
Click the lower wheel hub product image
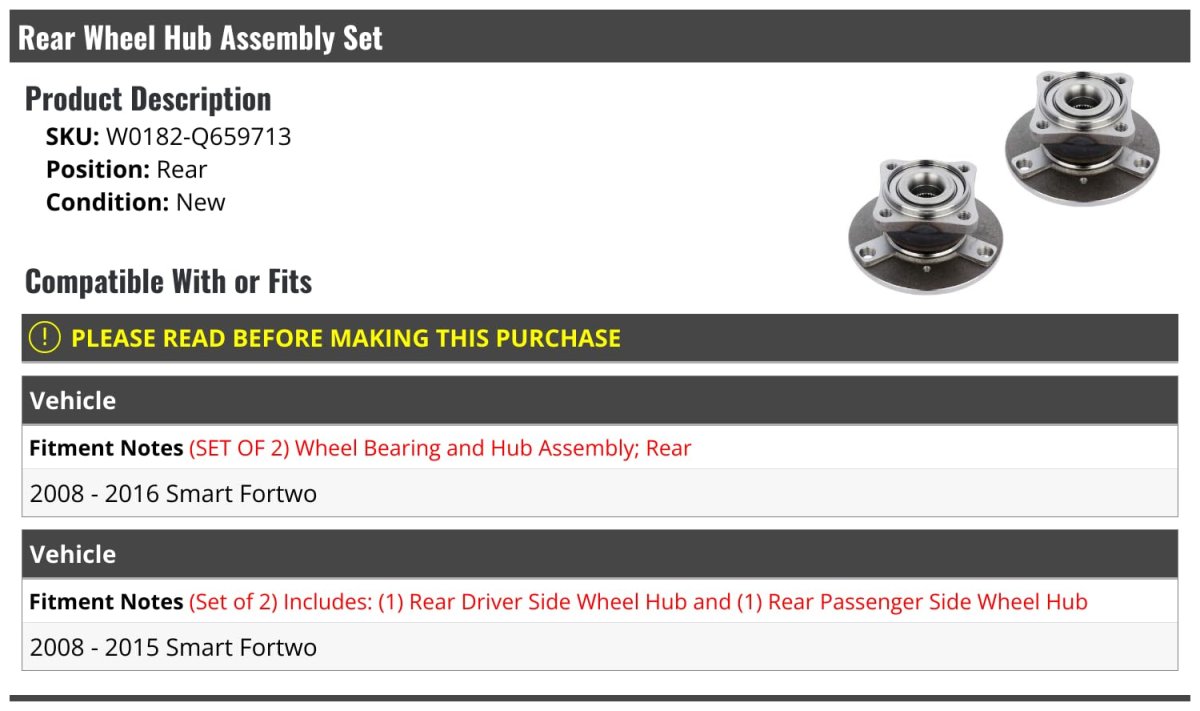tap(925, 224)
